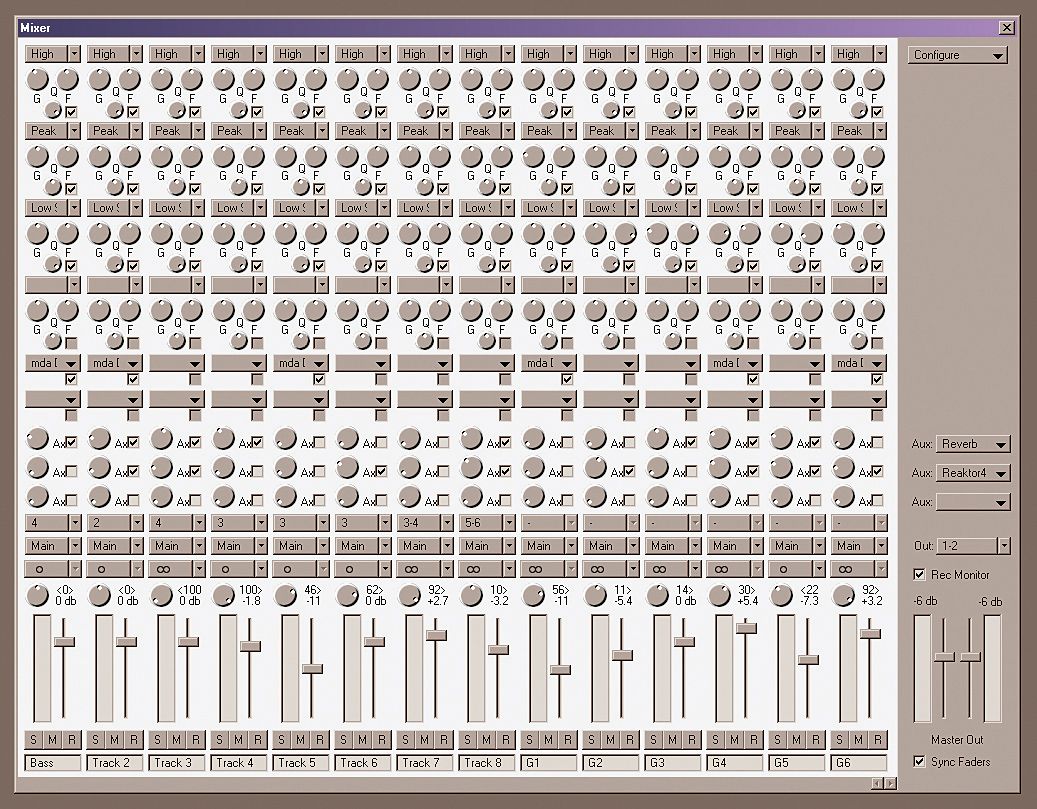The width and height of the screenshot is (1037, 809).
Task: Click the left Master Out fader
Action: click(944, 657)
